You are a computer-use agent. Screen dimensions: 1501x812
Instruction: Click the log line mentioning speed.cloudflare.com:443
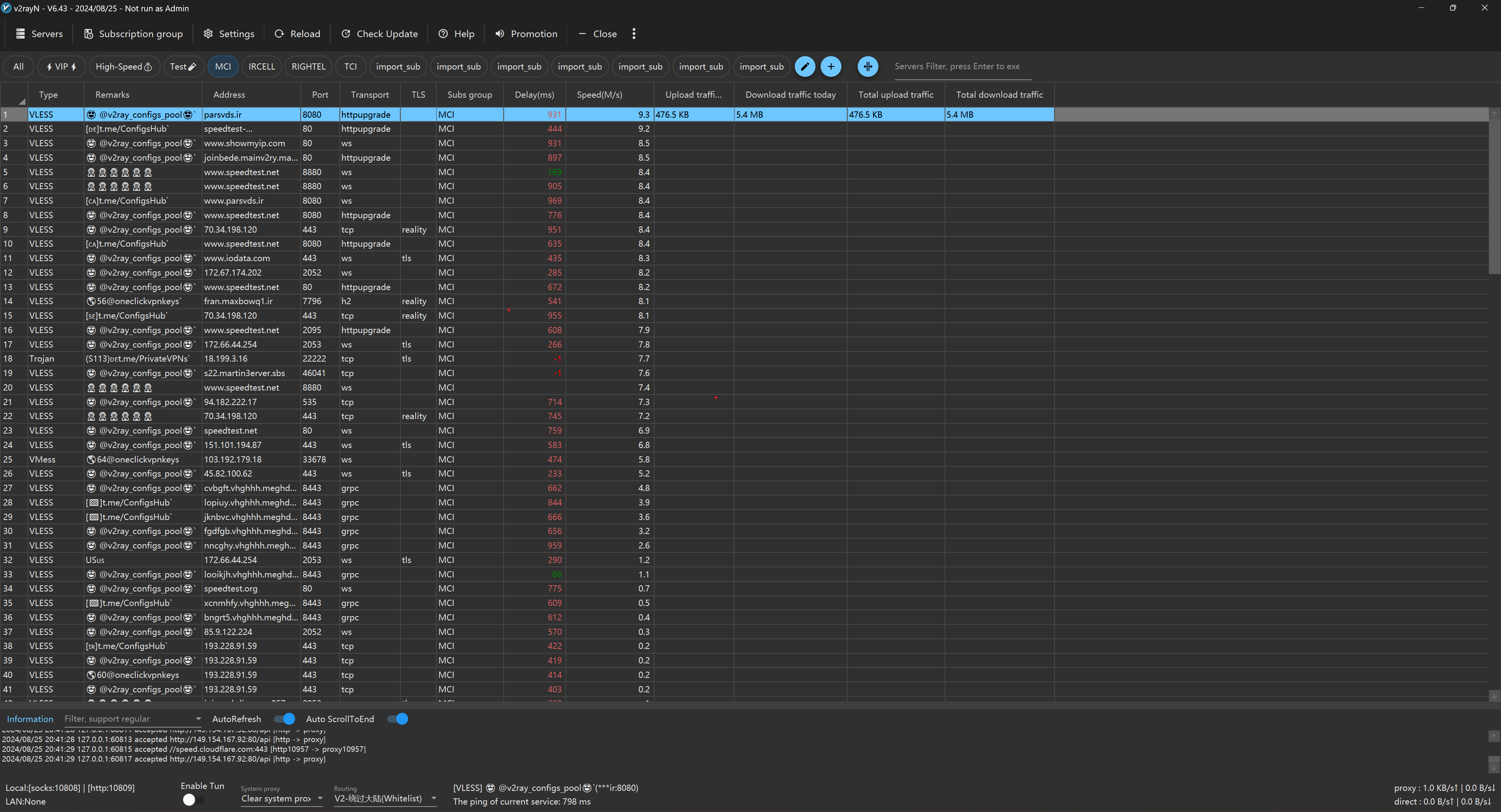pos(183,749)
